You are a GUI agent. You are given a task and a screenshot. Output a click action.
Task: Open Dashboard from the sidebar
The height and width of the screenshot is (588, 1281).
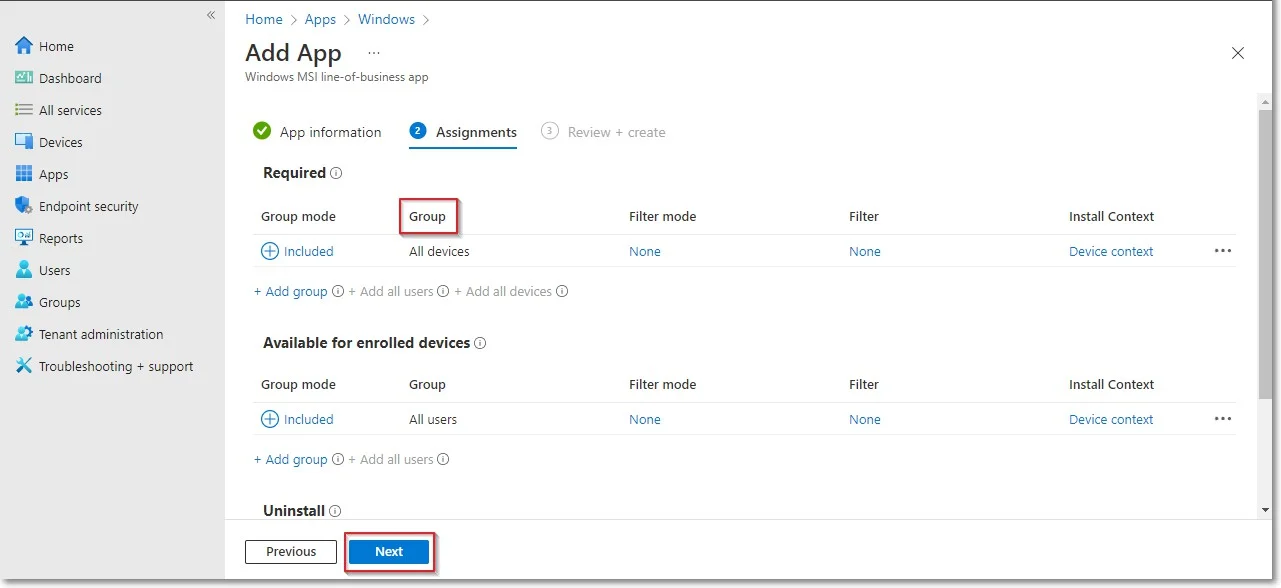(x=70, y=78)
